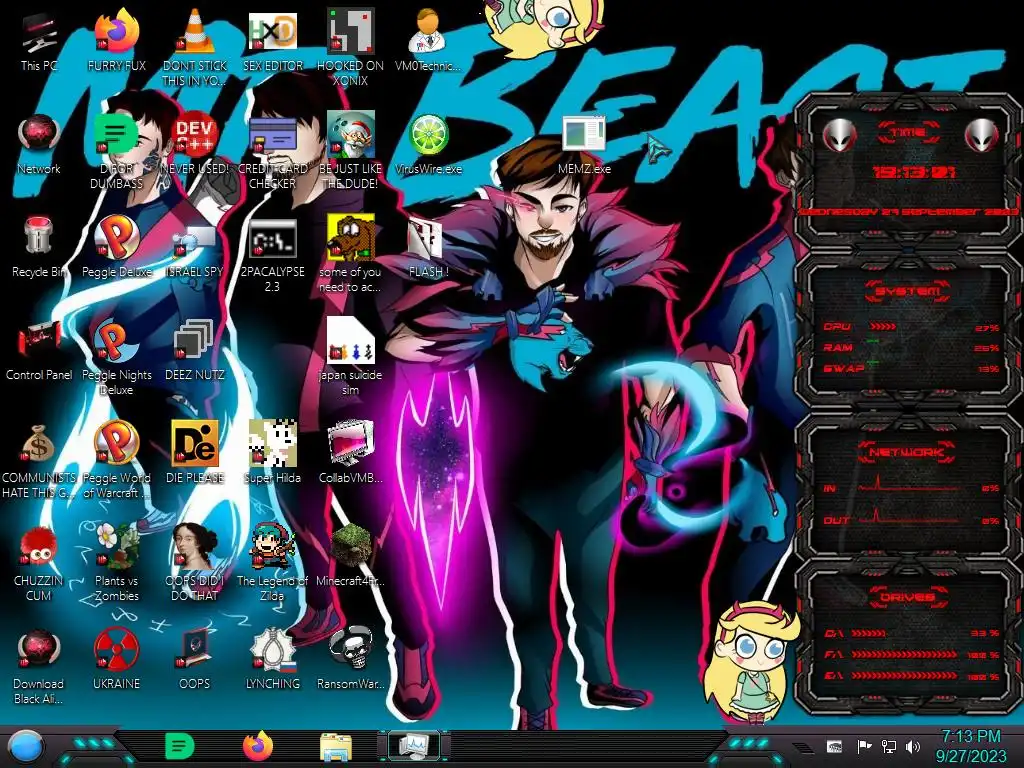This screenshot has width=1024, height=768.
Task: Open the taskbar clock showing 7:13 PM
Action: point(970,746)
